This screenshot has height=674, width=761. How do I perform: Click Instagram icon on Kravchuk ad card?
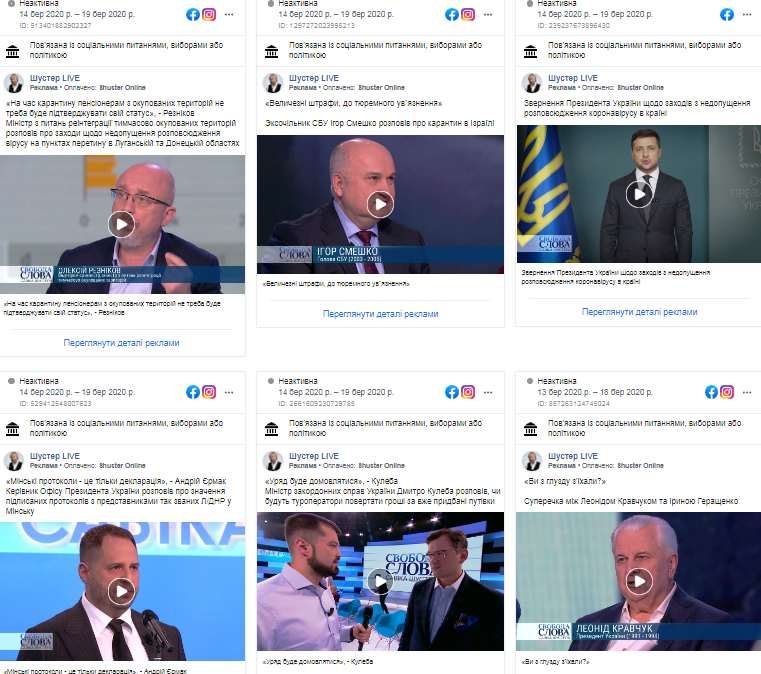click(x=727, y=392)
